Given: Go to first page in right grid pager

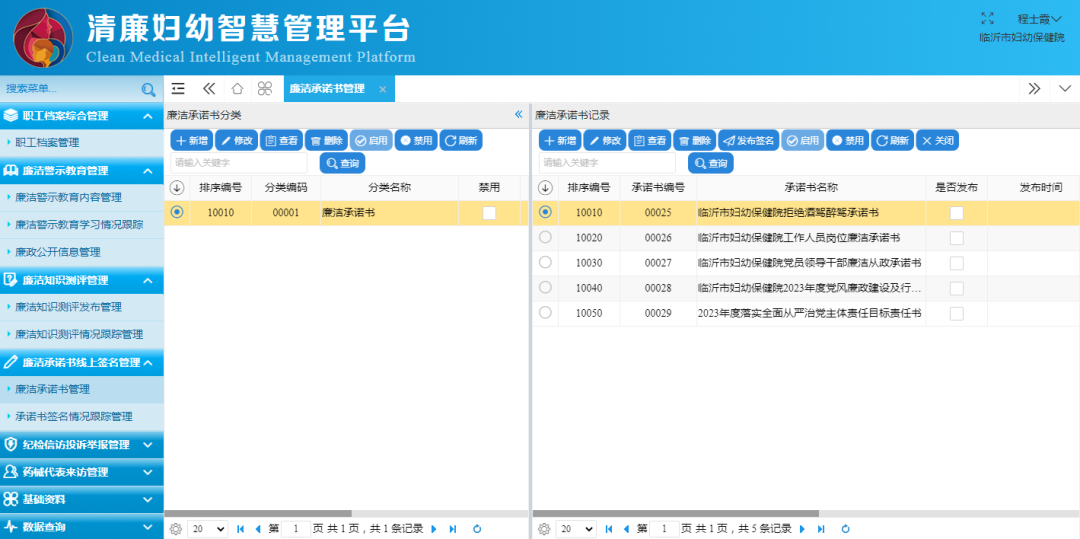Looking at the screenshot, I should pyautogui.click(x=609, y=529).
